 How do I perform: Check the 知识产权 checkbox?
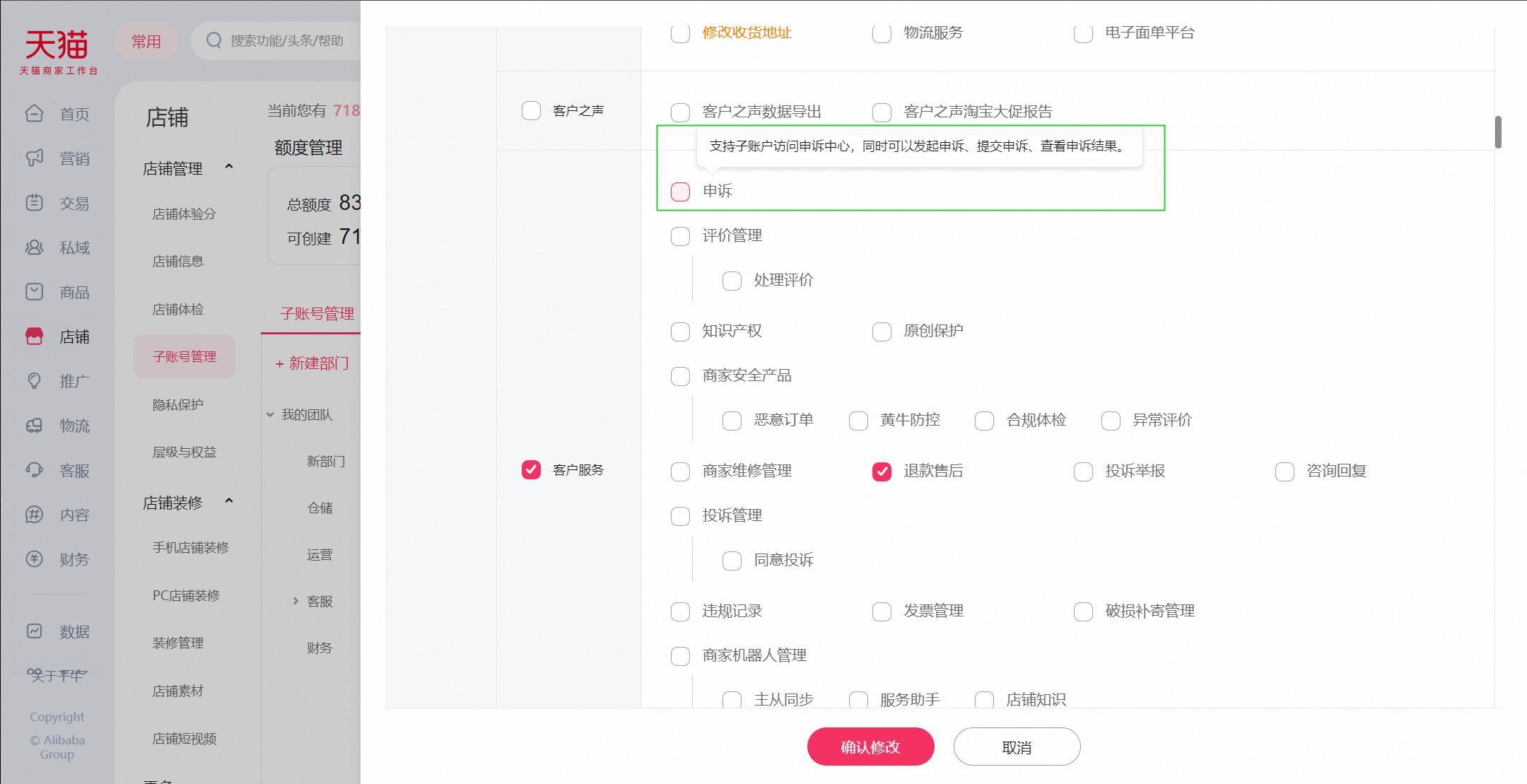680,332
